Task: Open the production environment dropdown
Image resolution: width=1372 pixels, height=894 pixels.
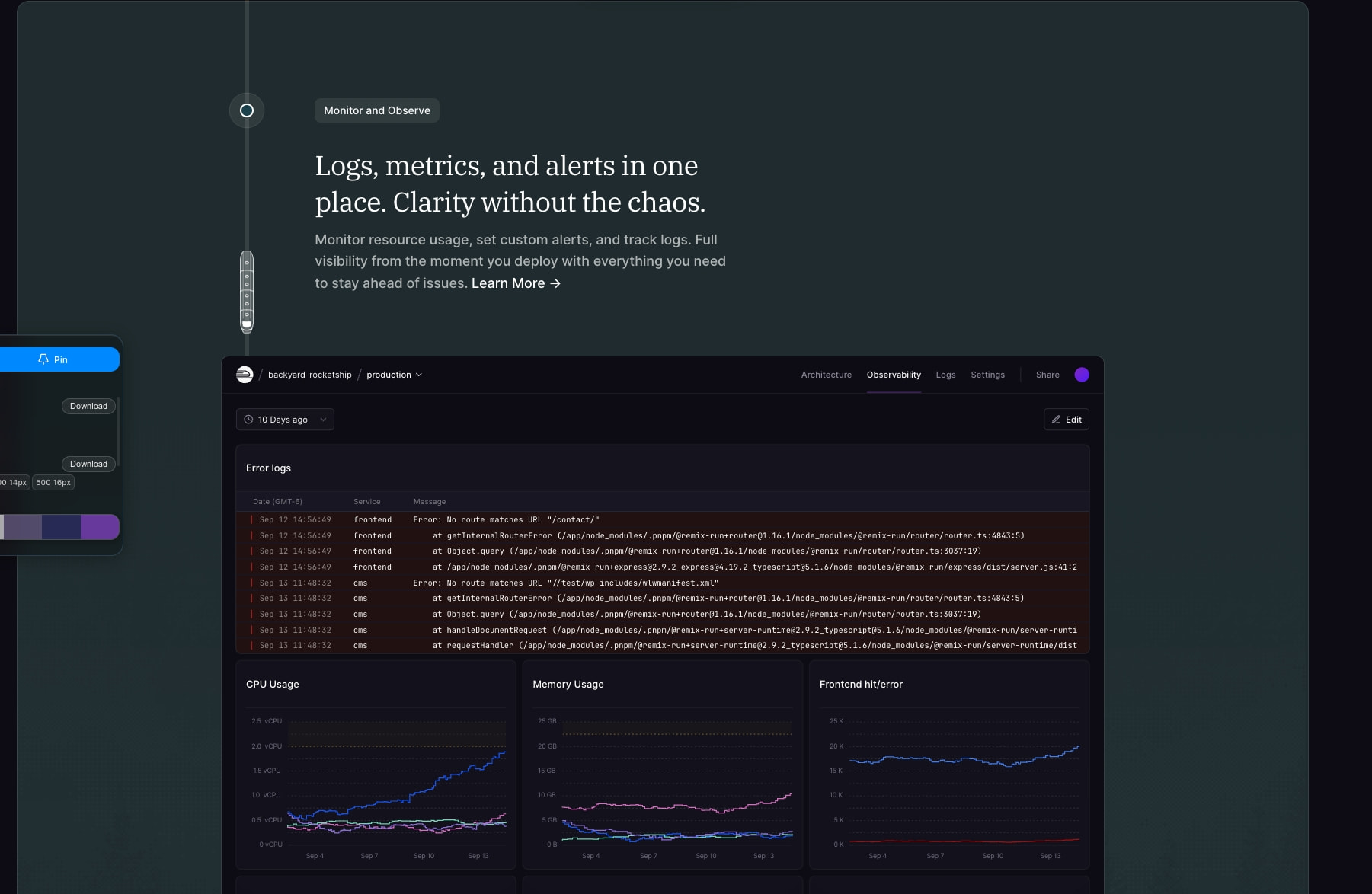Action: pos(394,375)
